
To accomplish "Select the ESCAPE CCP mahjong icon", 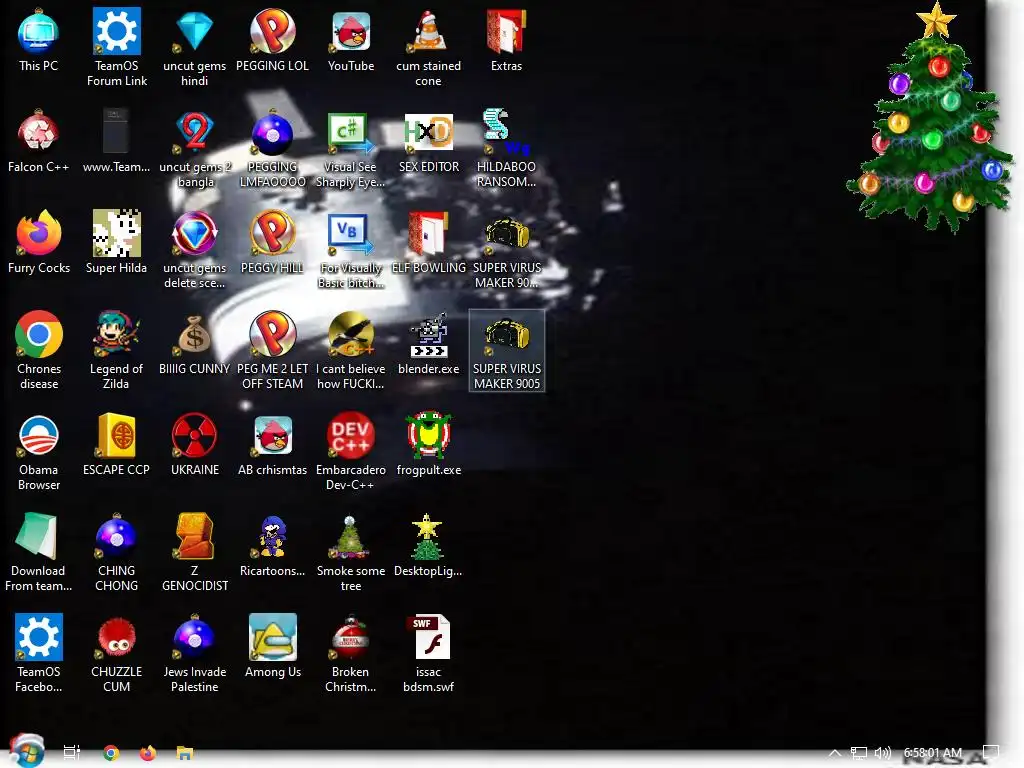I will pos(117,445).
